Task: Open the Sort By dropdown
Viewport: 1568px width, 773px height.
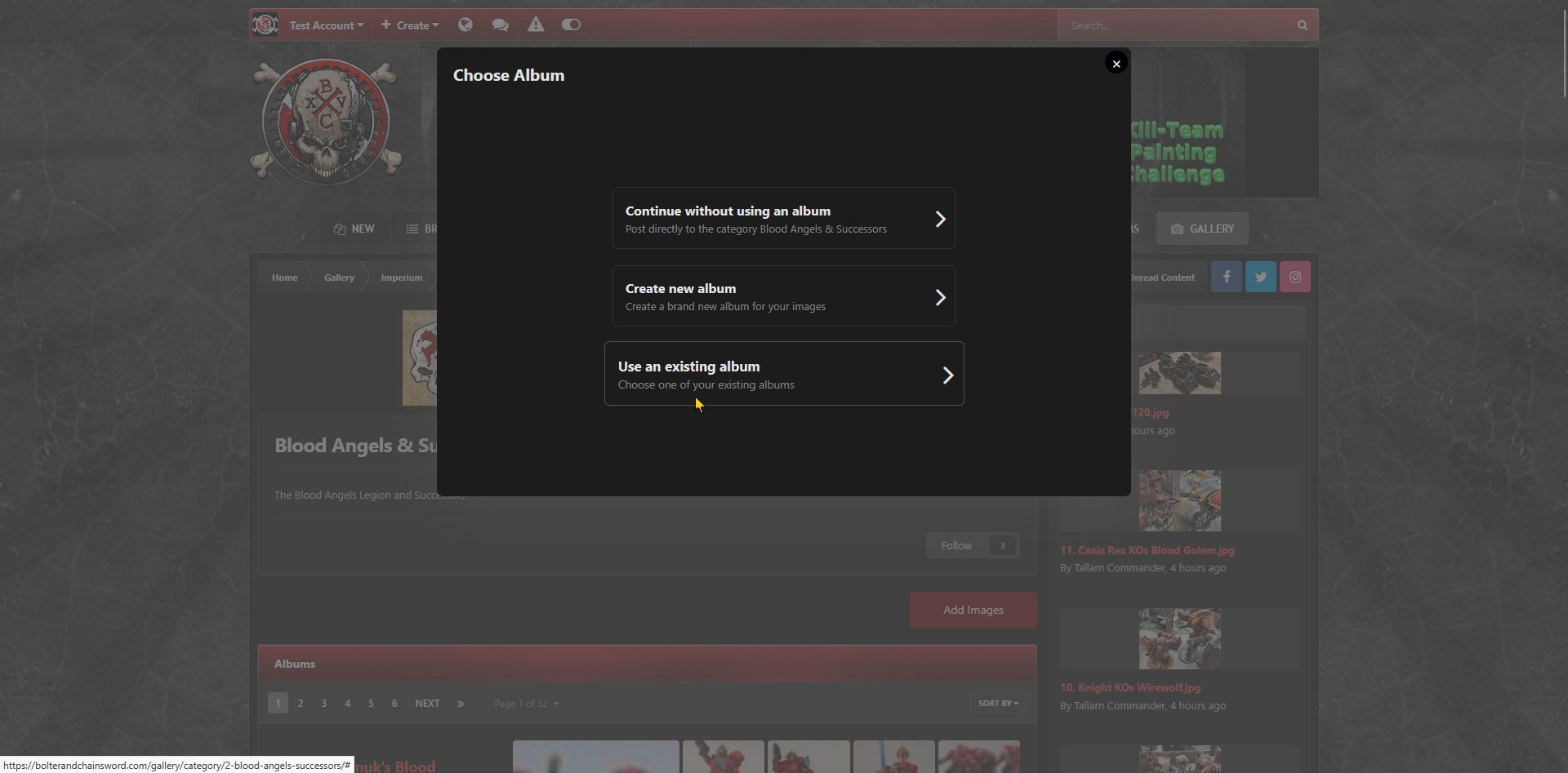Action: [998, 704]
